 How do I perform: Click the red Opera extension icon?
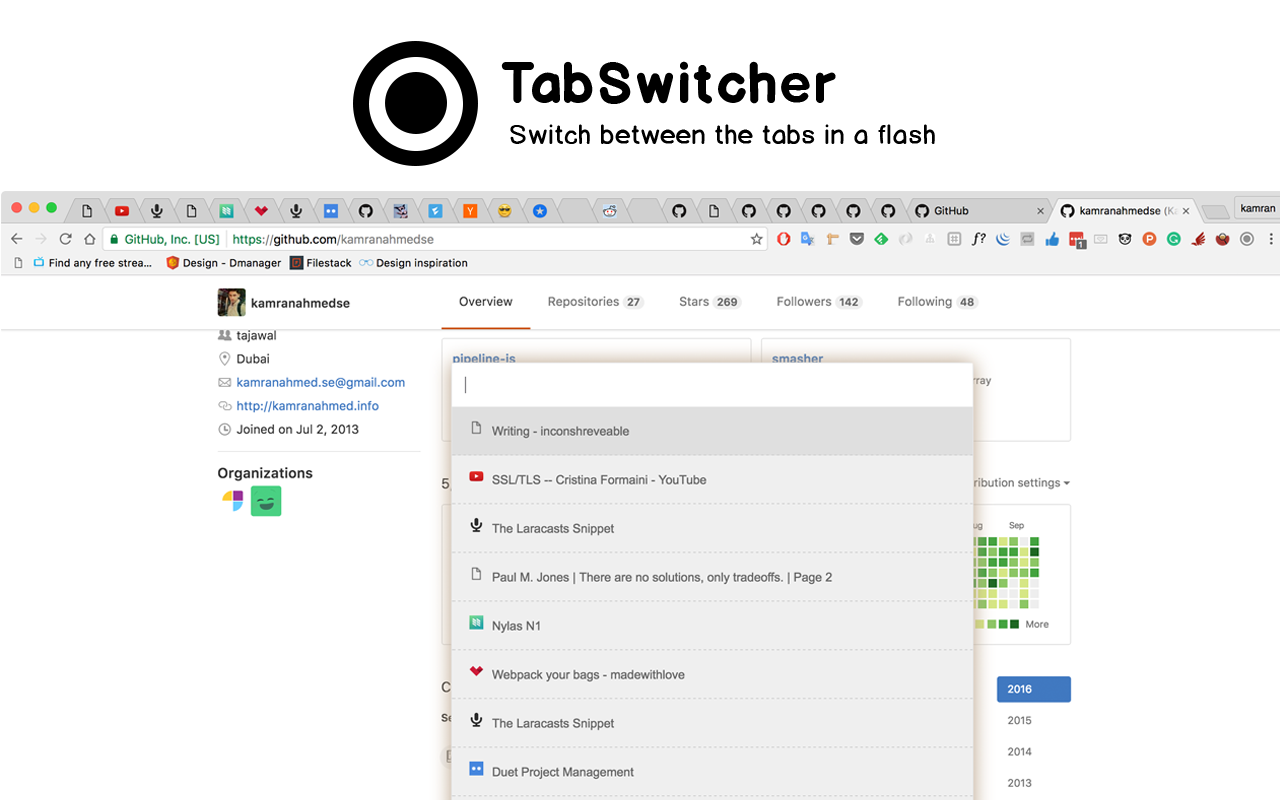click(784, 239)
